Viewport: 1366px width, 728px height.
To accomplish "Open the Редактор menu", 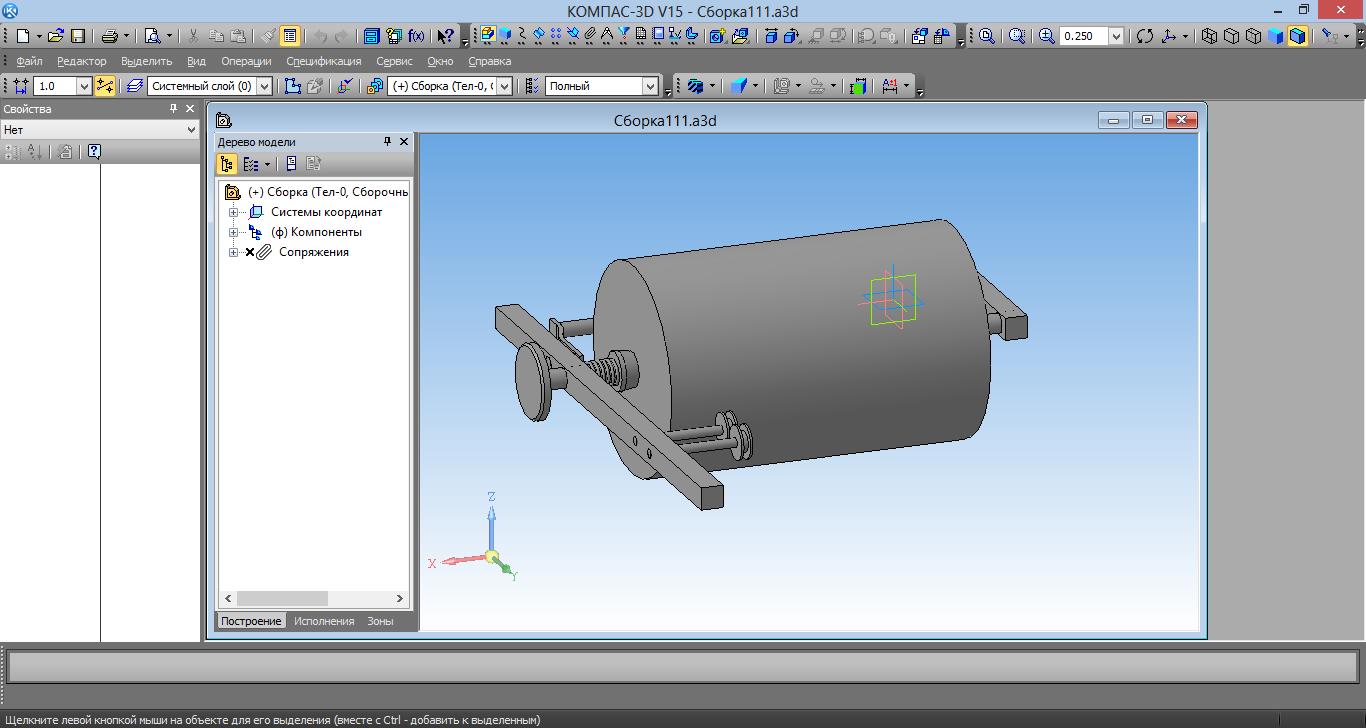I will tap(81, 61).
